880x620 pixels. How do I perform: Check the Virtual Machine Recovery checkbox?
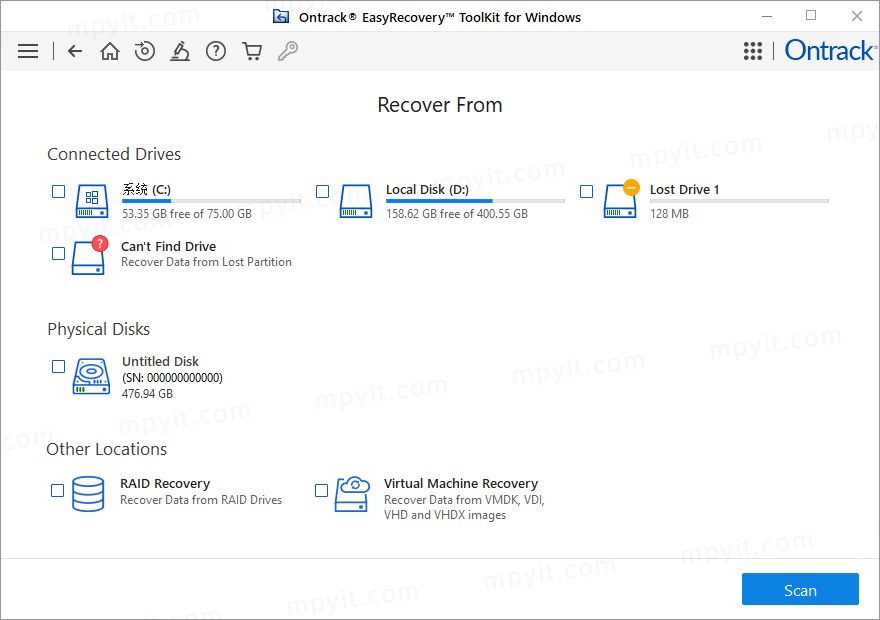322,490
